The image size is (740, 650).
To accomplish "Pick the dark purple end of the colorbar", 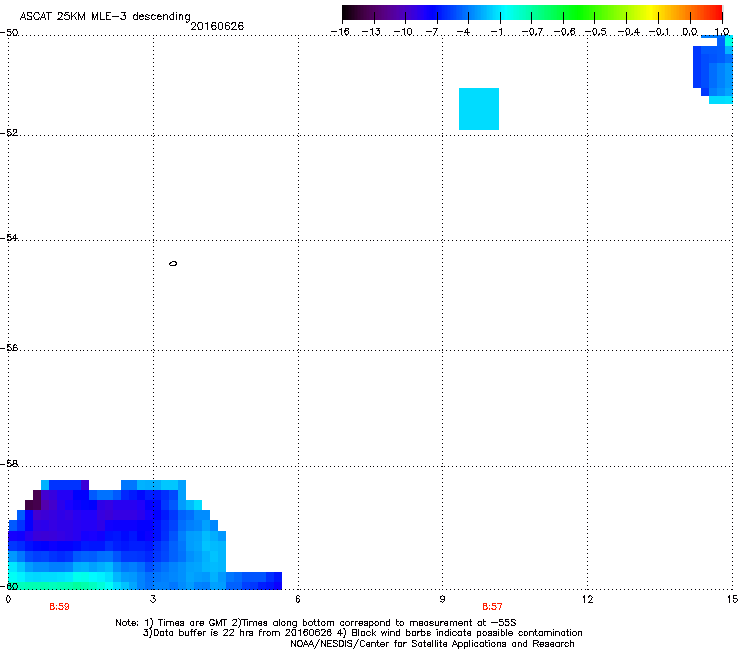I will pyautogui.click(x=354, y=12).
